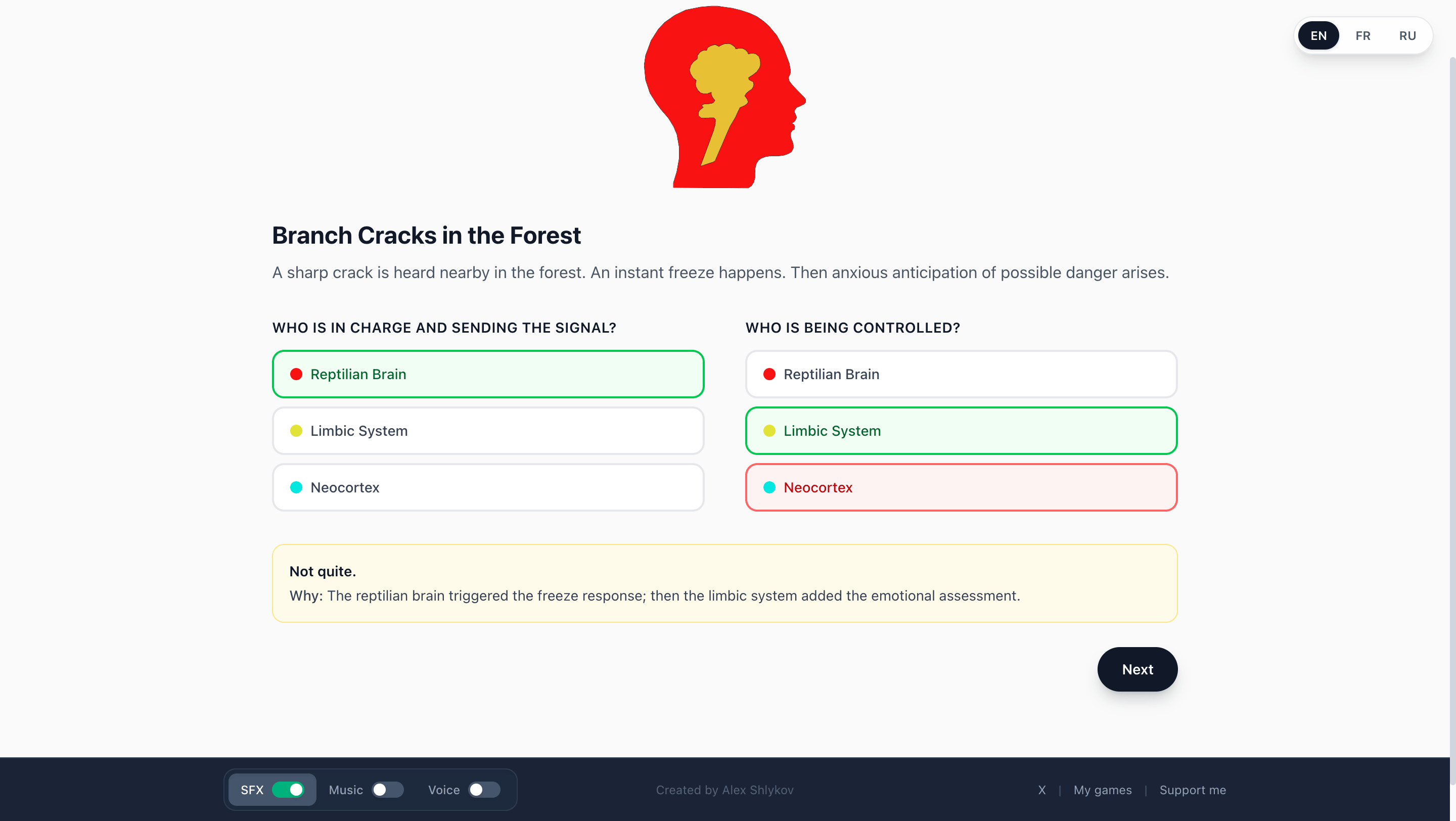1456x821 pixels.
Task: Select Reptilian Brain as being controlled
Action: point(961,374)
